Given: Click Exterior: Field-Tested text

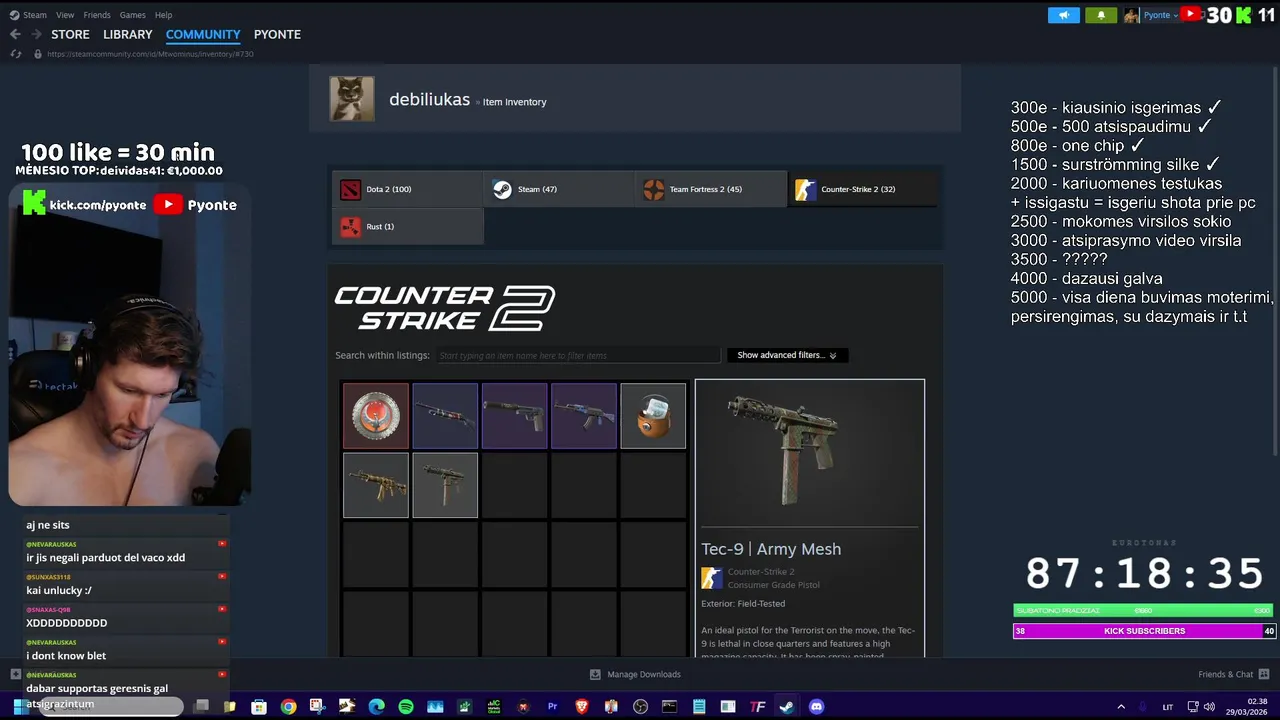Looking at the screenshot, I should (743, 604).
